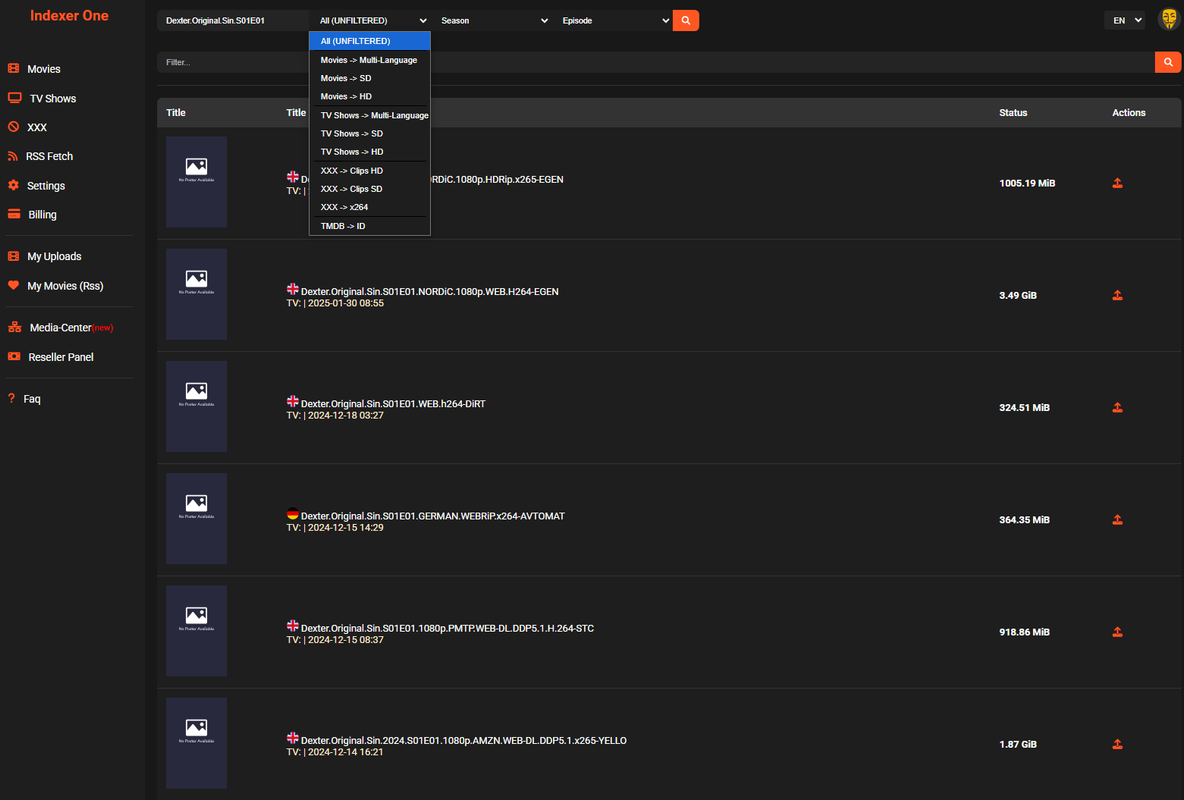Choose TV Shows -> SD option
Image resolution: width=1184 pixels, height=800 pixels.
[370, 133]
